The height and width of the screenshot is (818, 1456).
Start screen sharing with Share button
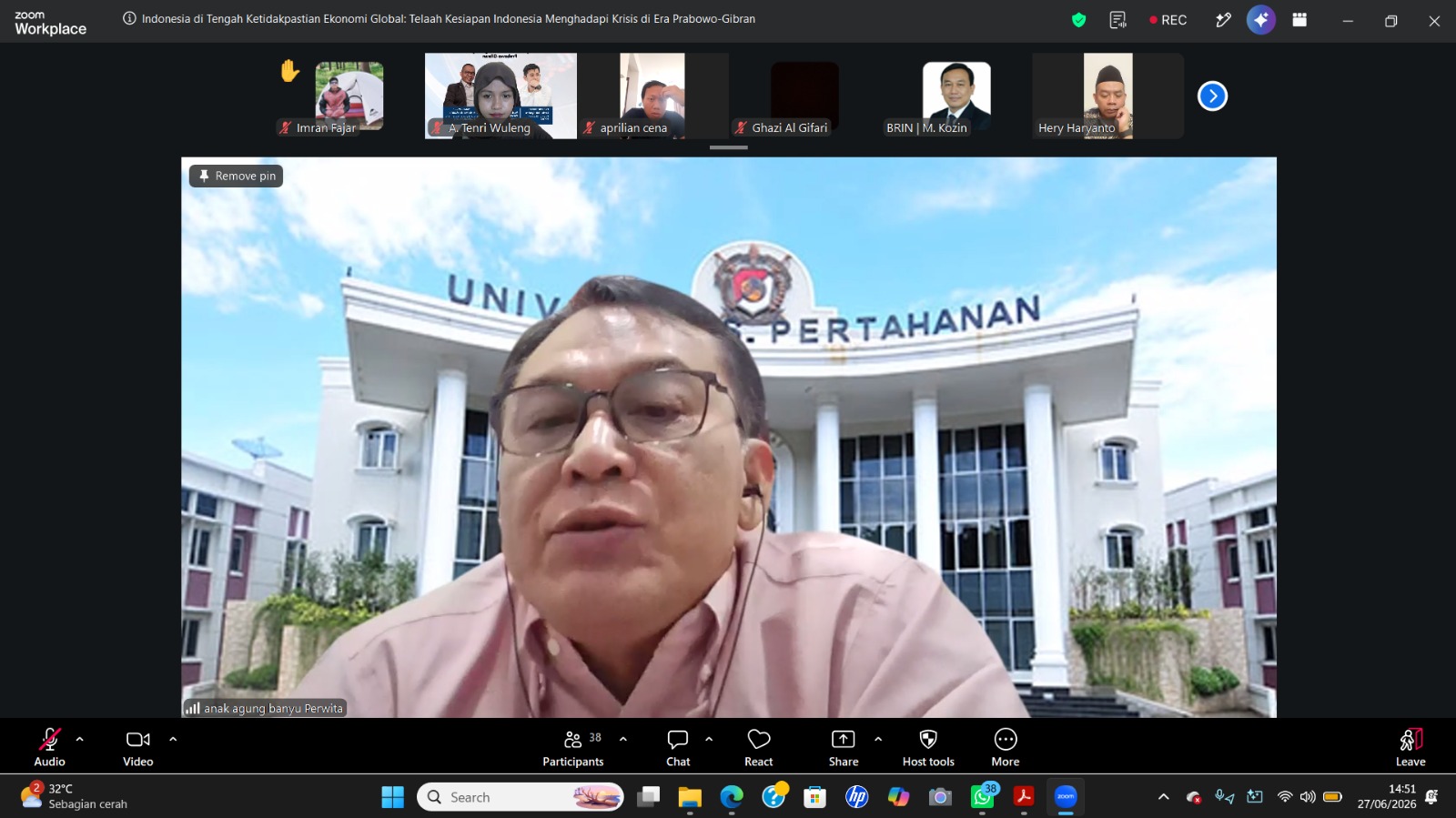click(844, 747)
